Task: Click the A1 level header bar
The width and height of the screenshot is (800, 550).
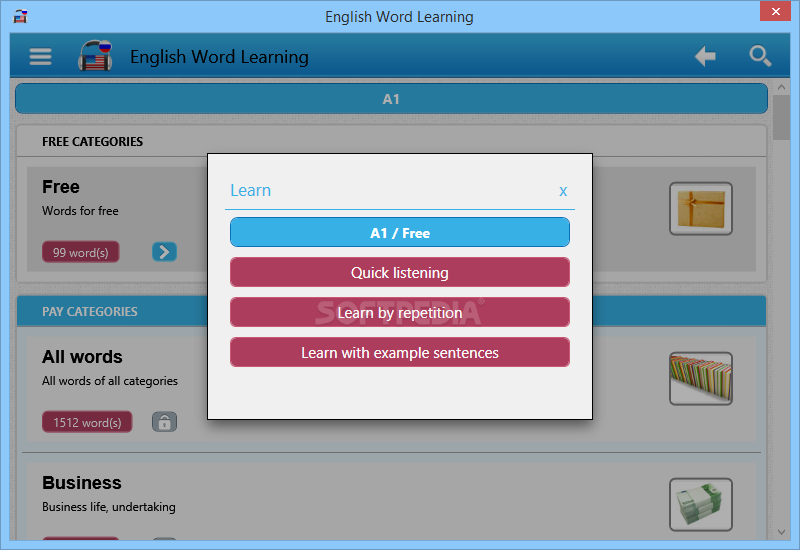Action: click(391, 98)
